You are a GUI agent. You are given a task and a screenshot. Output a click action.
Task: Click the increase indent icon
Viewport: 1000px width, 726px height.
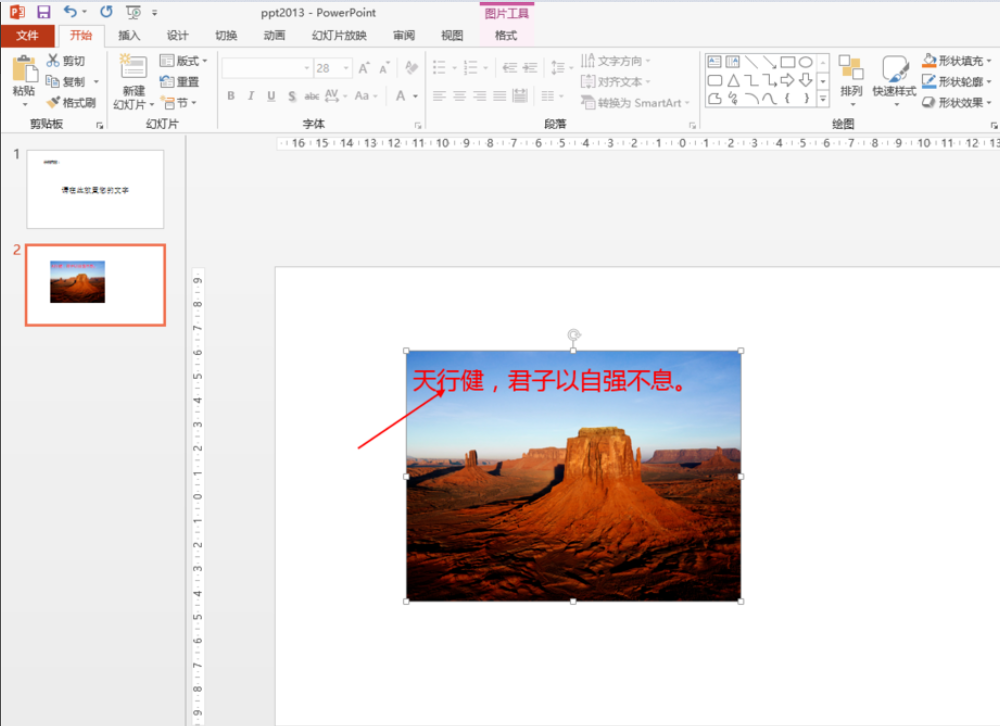tap(530, 68)
